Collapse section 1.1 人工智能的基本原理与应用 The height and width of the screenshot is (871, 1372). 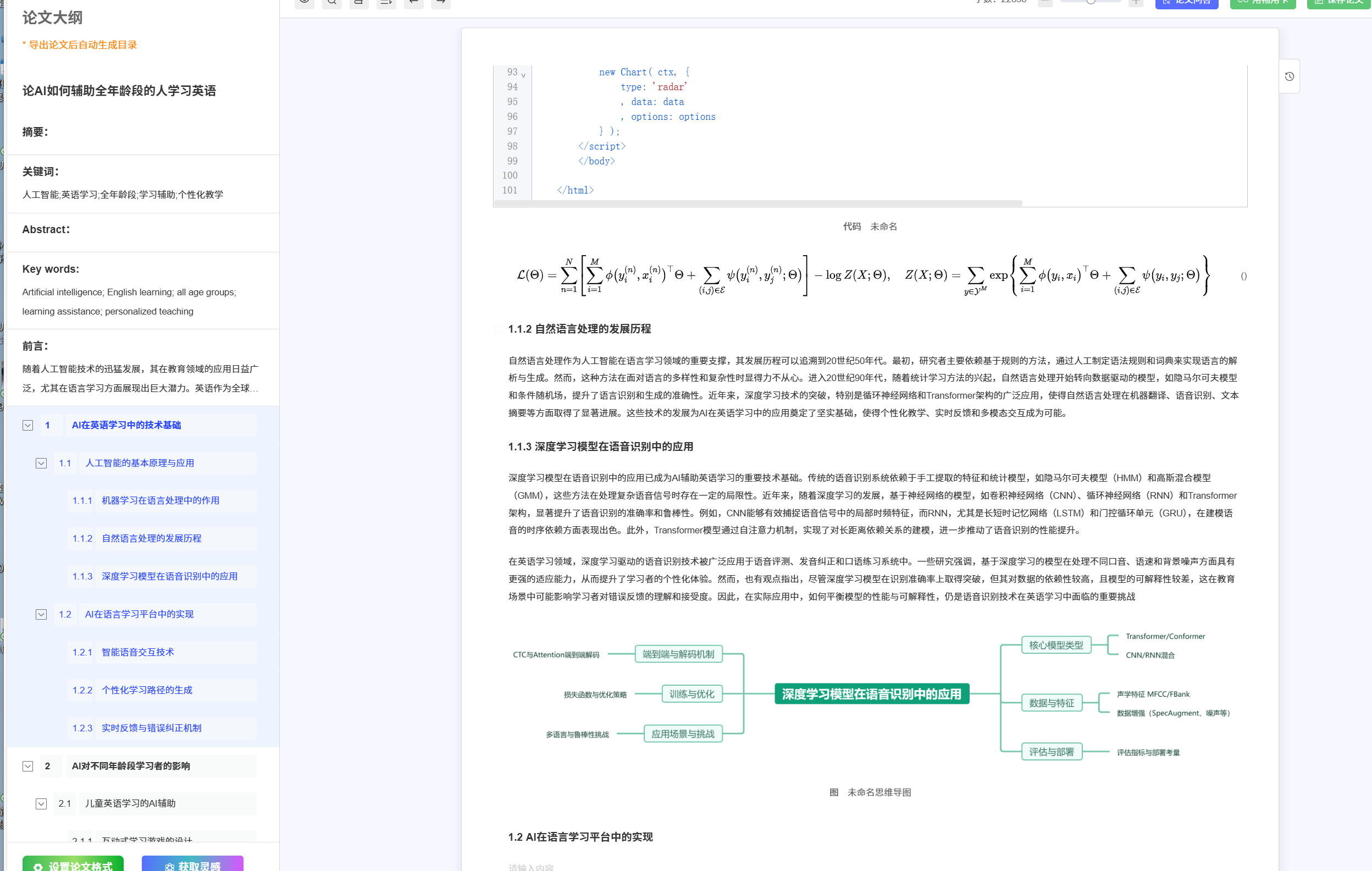(41, 463)
